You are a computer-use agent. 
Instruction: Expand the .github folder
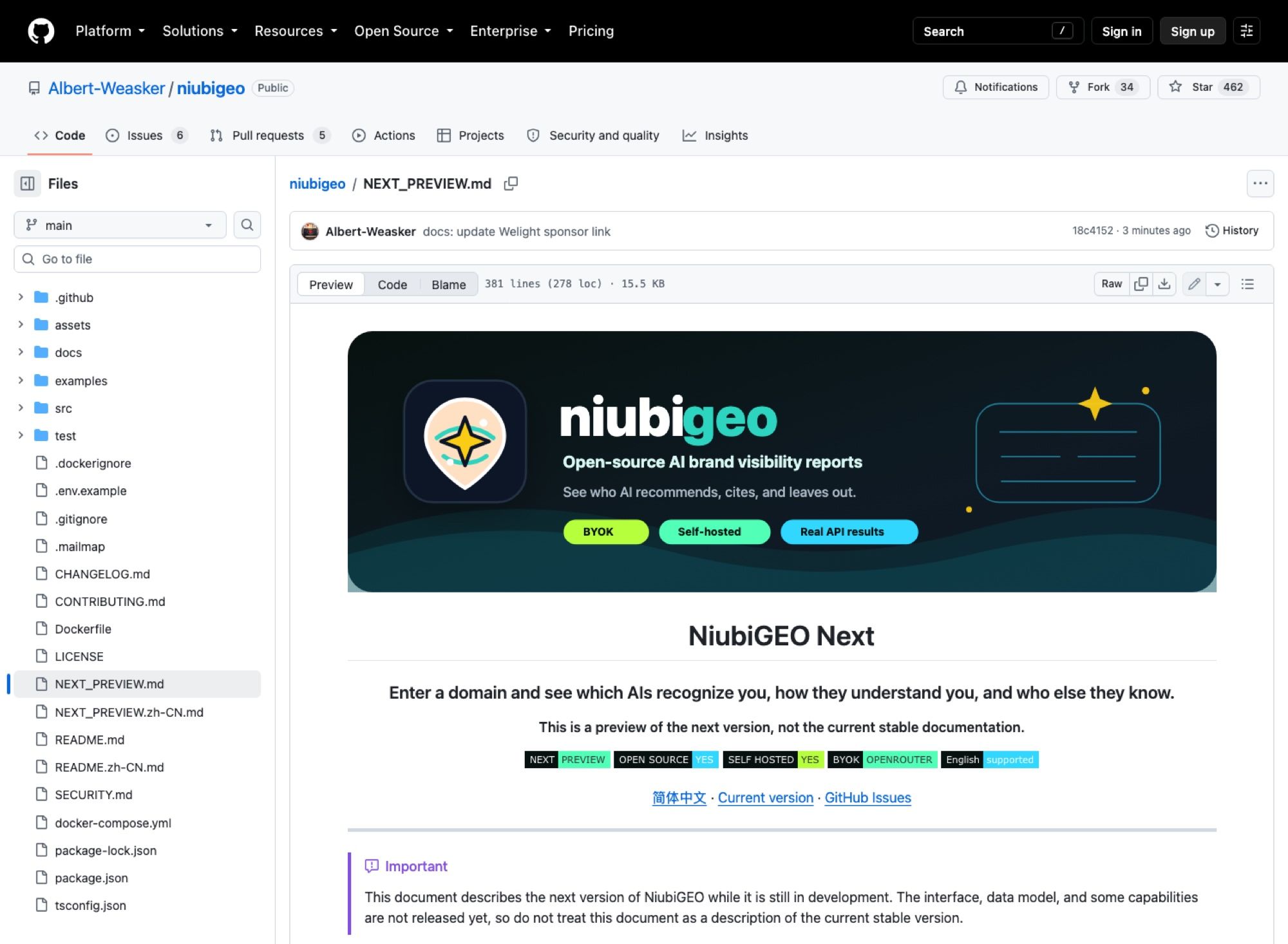pyautogui.click(x=21, y=297)
